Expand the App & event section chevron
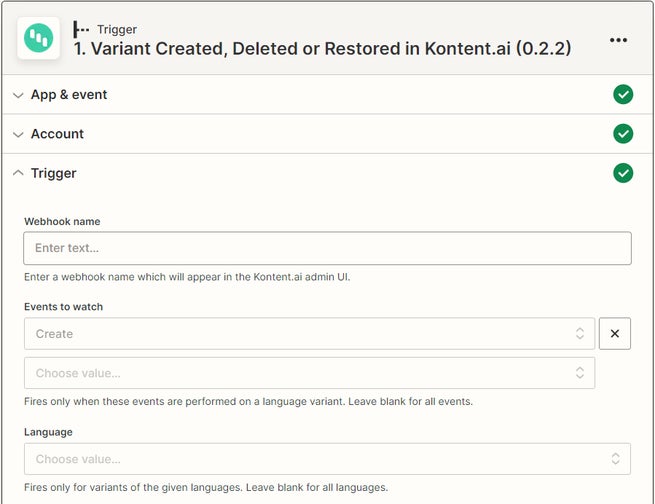This screenshot has height=504, width=655. 18,95
